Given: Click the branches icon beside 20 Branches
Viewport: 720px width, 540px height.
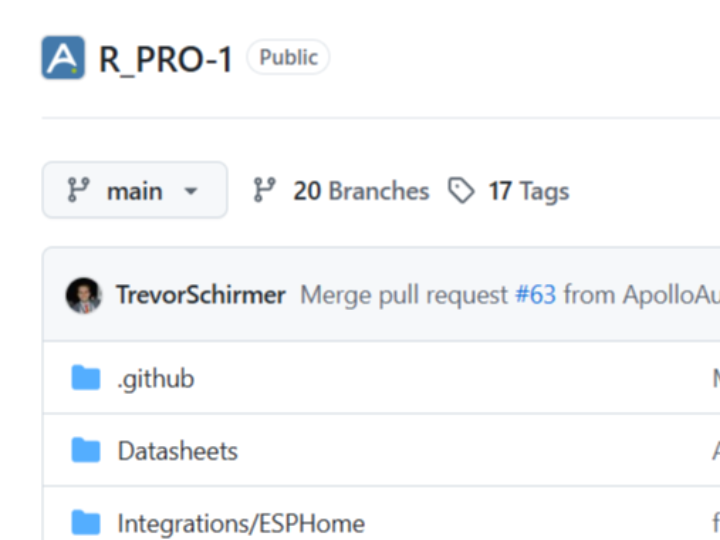Looking at the screenshot, I should pos(264,190).
